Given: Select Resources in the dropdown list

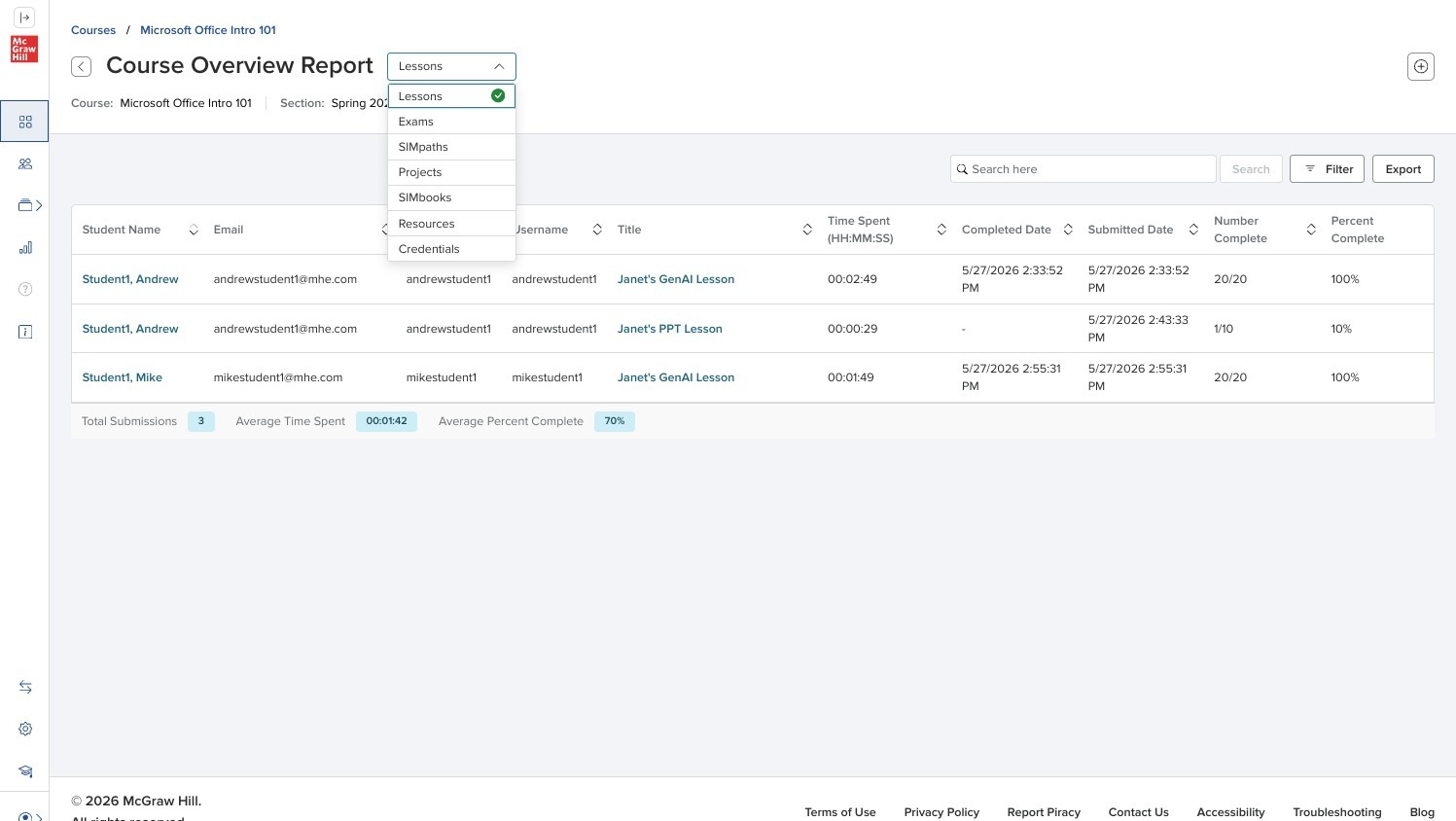Looking at the screenshot, I should coord(451,224).
